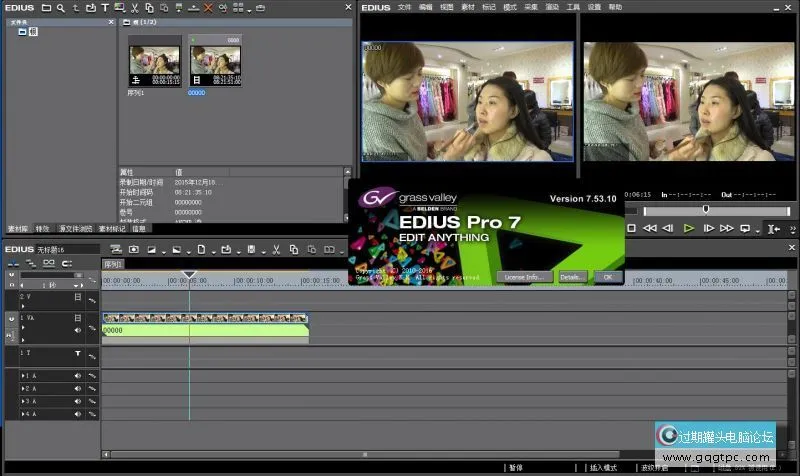Mute audio on the 1 VA track
Image resolution: width=800 pixels, height=476 pixels.
(78, 330)
